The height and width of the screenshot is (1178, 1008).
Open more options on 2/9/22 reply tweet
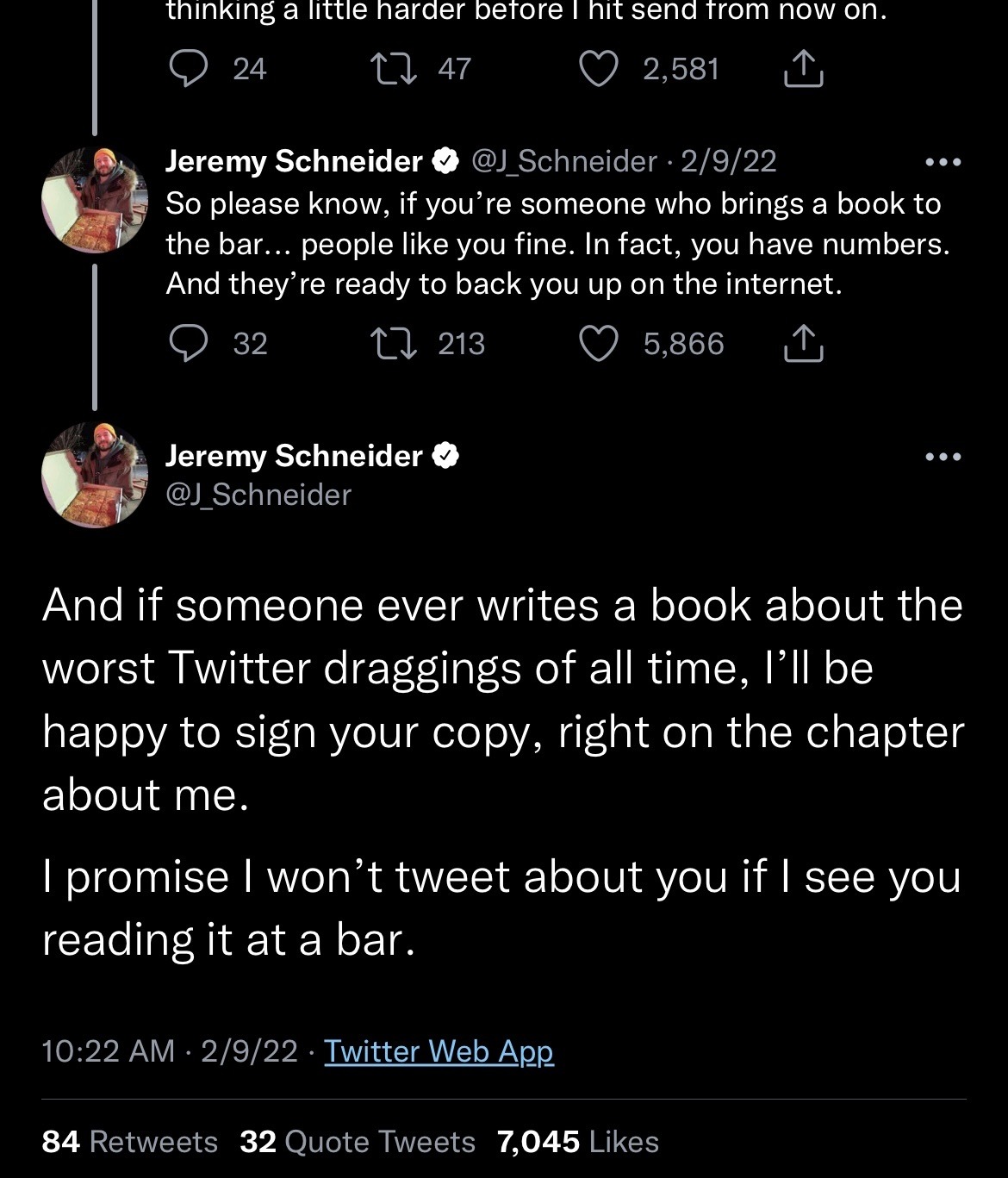pyautogui.click(x=943, y=162)
